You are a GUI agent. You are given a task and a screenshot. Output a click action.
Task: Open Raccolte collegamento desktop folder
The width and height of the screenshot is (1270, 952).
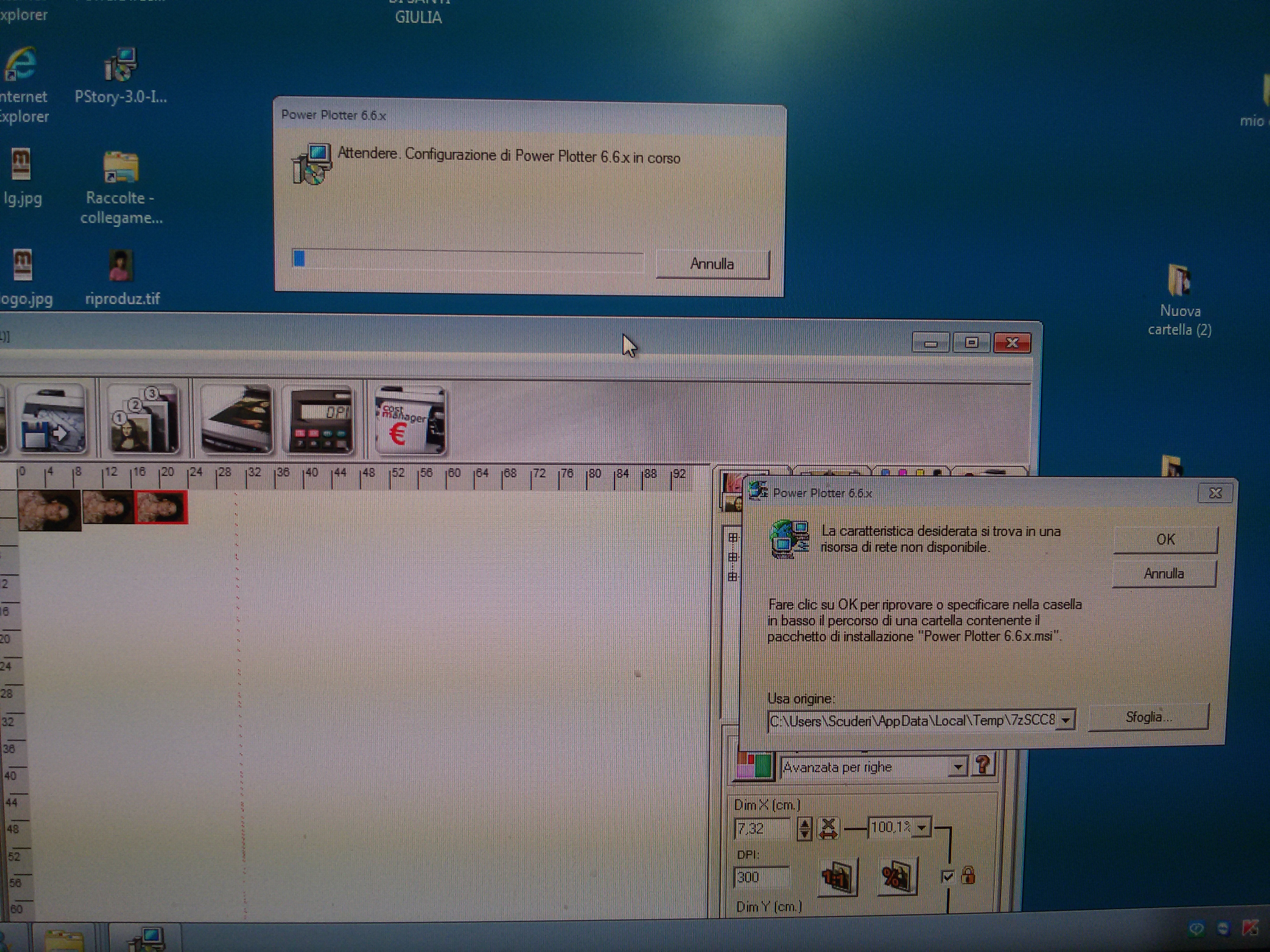coord(121,188)
